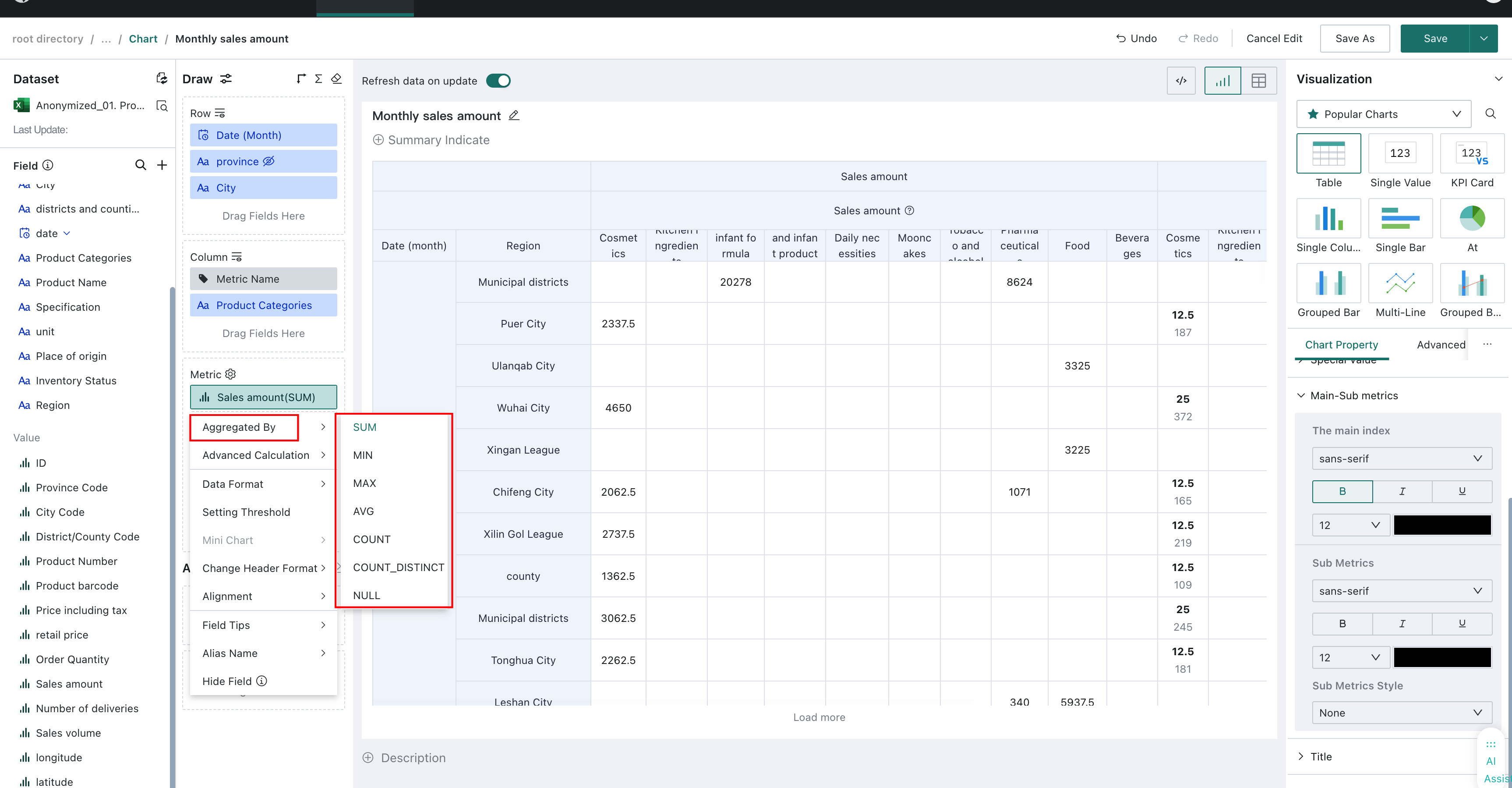Screen dimensions: 1512x788
Task: Collapse the Main-Sub metrics section
Action: 1301,396
